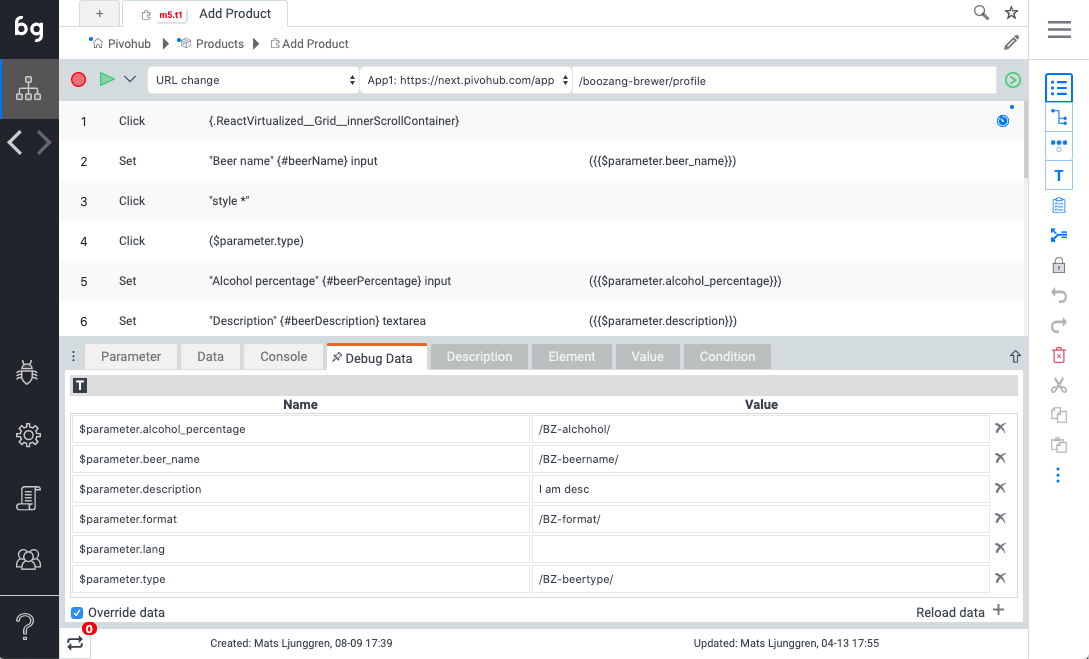The width and height of the screenshot is (1089, 659).
Task: Clear the $parameter.lang value with its X button
Action: (x=999, y=548)
